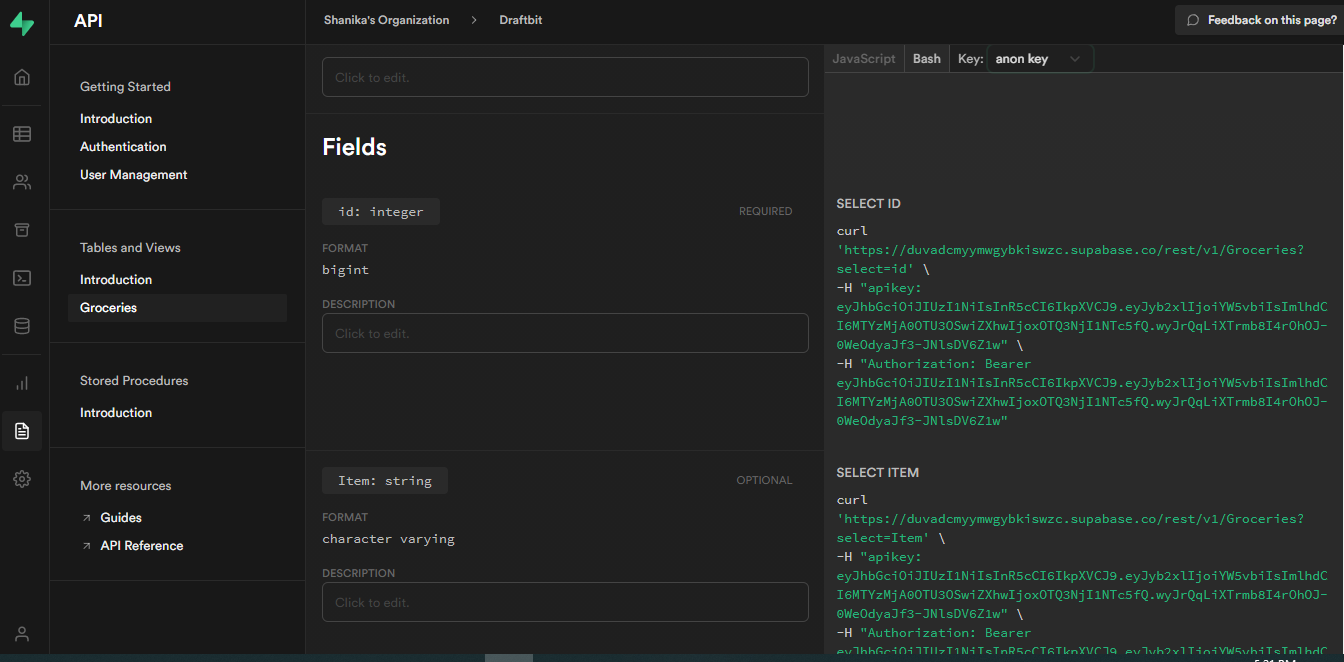Open the Database panel icon
Image resolution: width=1344 pixels, height=662 pixels.
click(x=21, y=325)
